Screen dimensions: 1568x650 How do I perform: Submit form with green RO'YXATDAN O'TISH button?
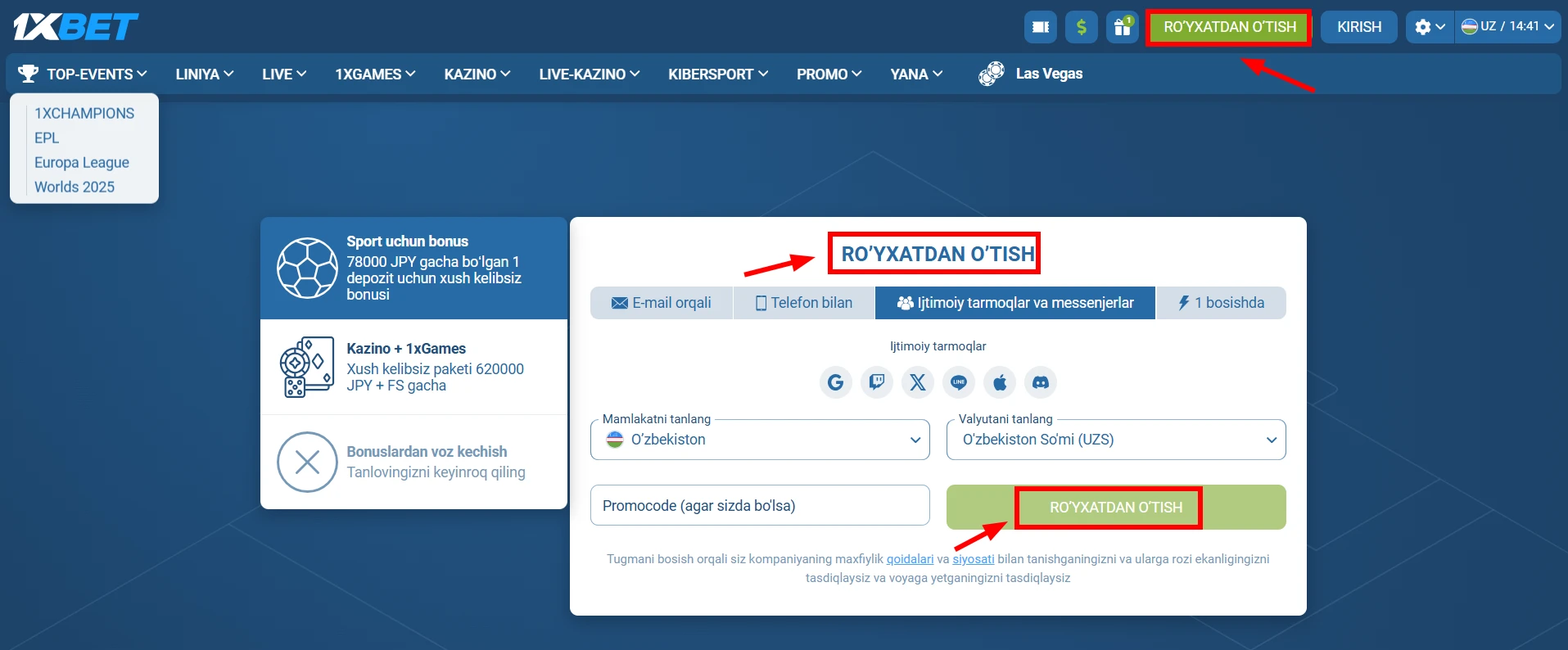click(1116, 508)
